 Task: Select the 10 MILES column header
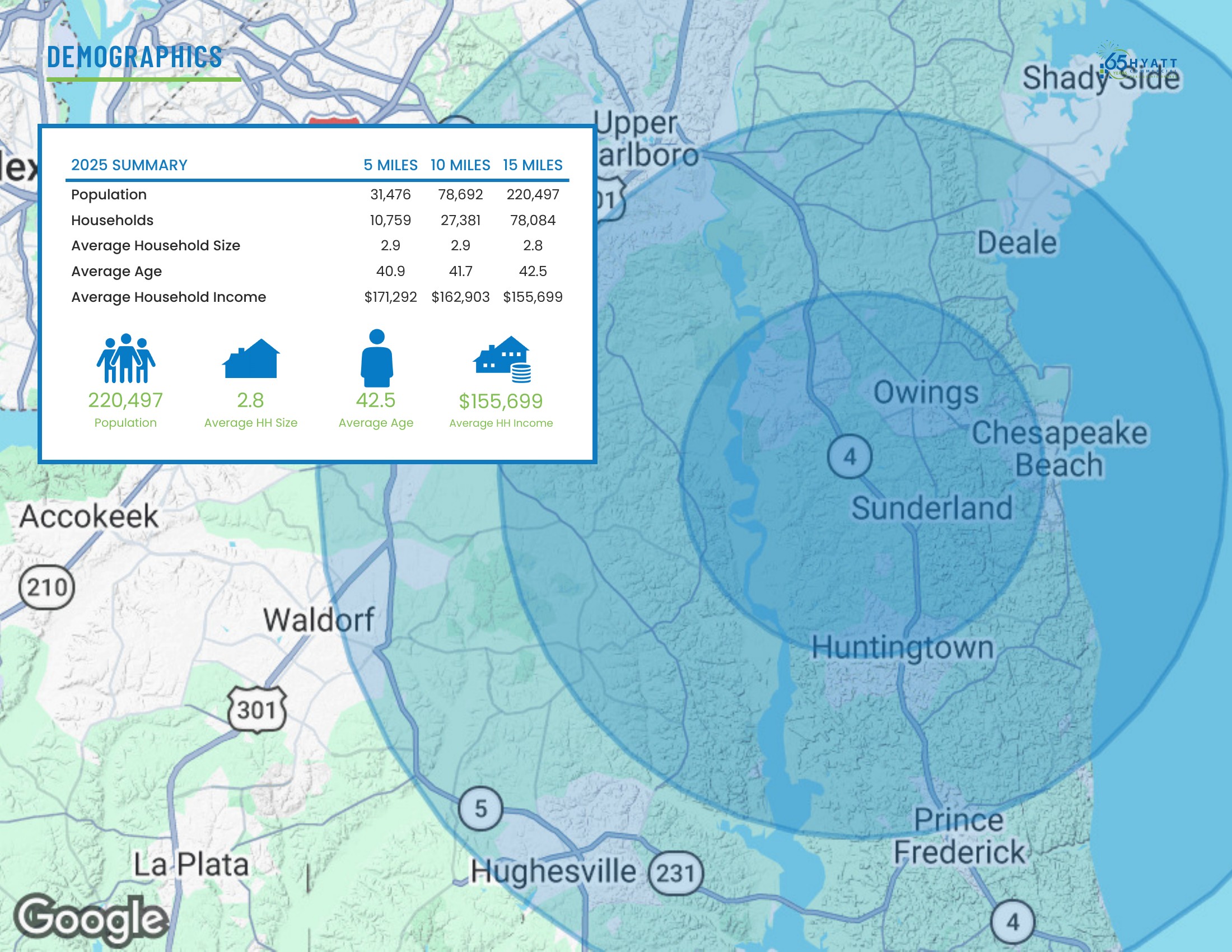tap(460, 165)
